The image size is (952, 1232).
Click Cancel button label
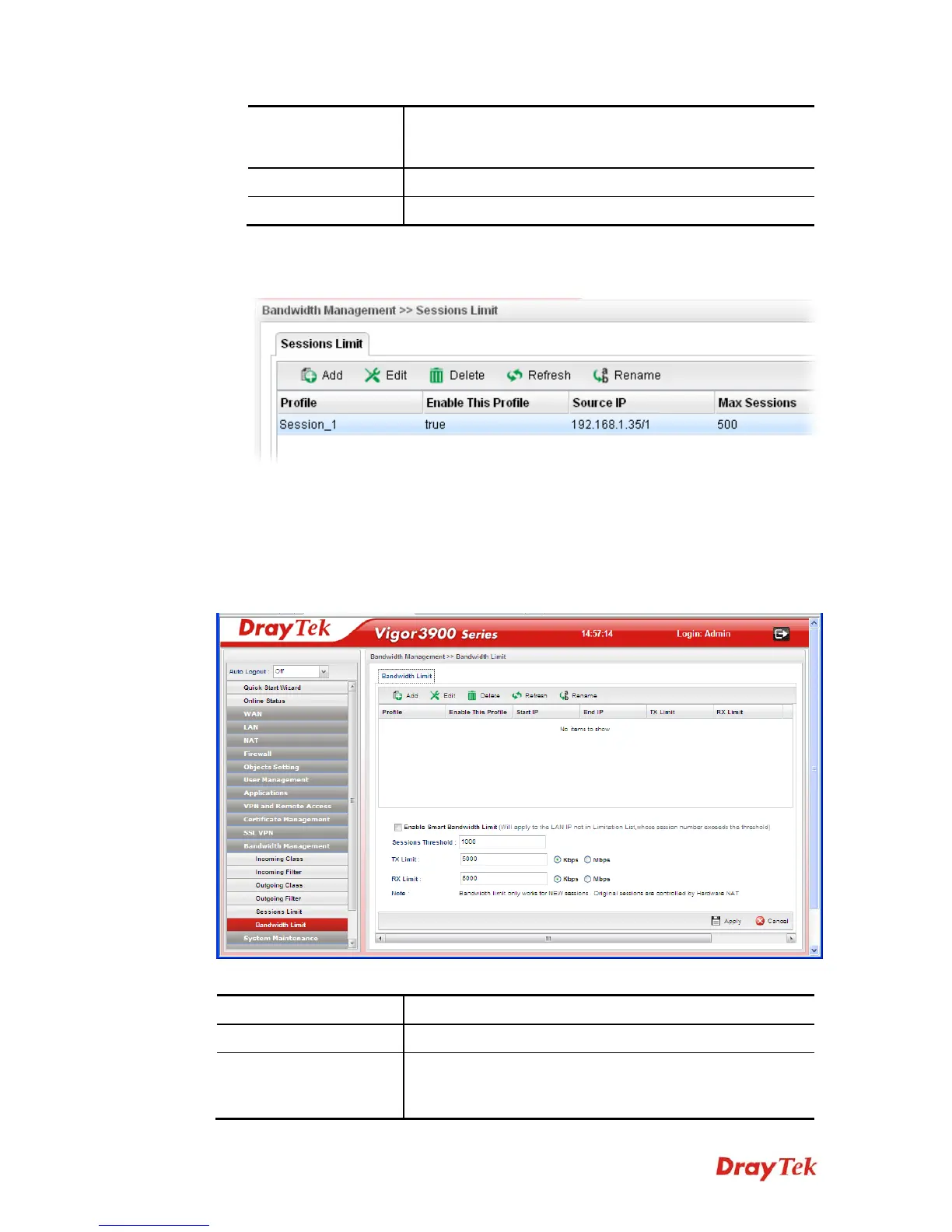coord(778,921)
